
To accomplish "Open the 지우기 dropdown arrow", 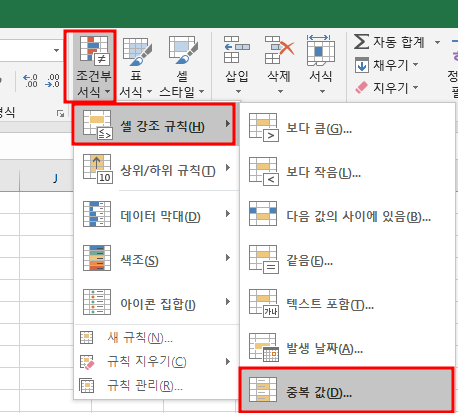I will (415, 87).
